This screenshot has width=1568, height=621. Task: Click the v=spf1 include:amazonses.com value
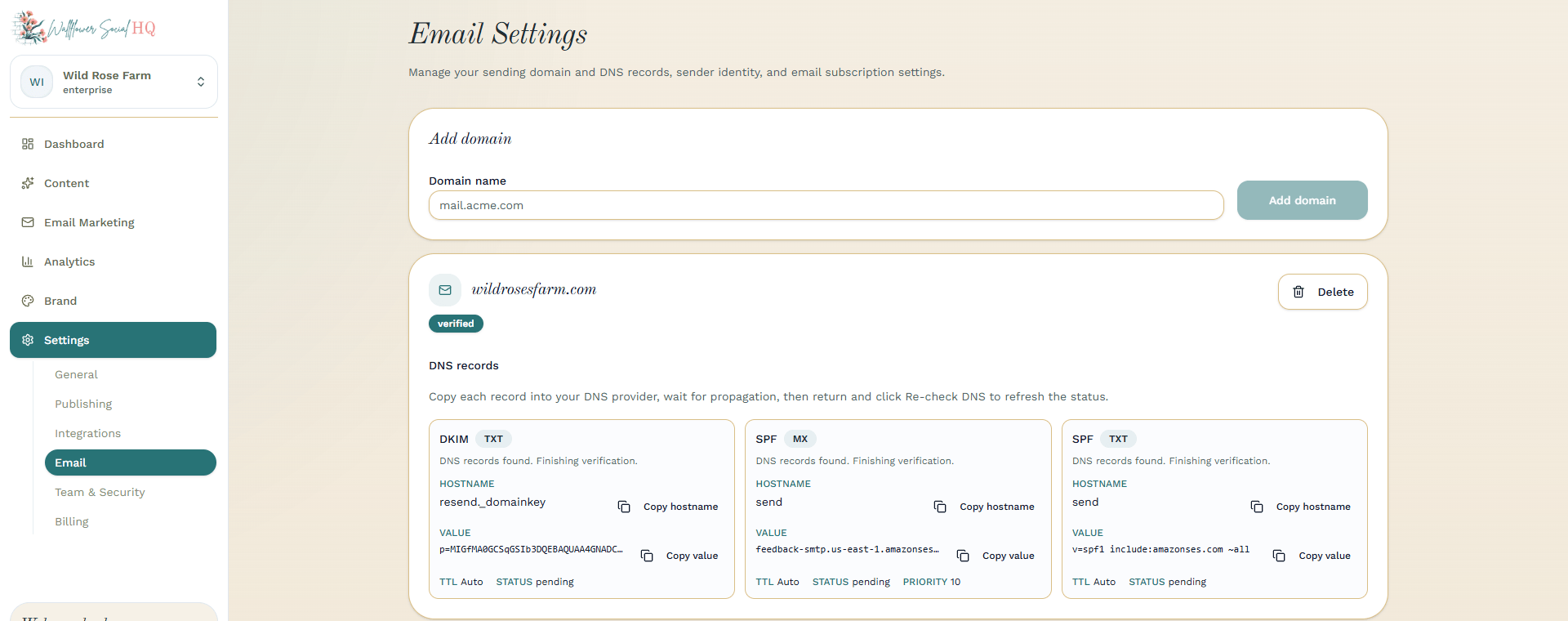pyautogui.click(x=1160, y=550)
